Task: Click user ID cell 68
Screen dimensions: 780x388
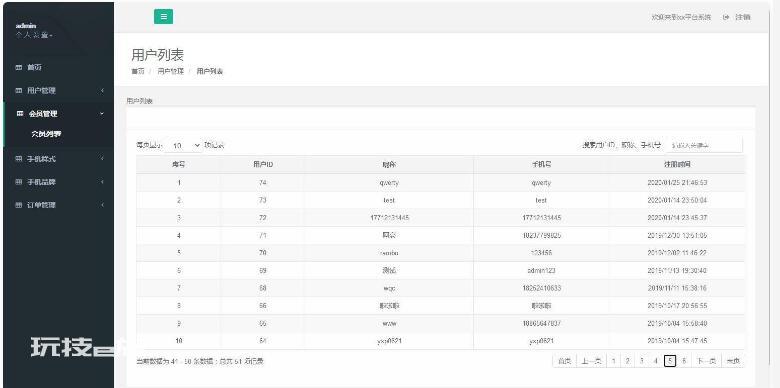Action: 263,288
